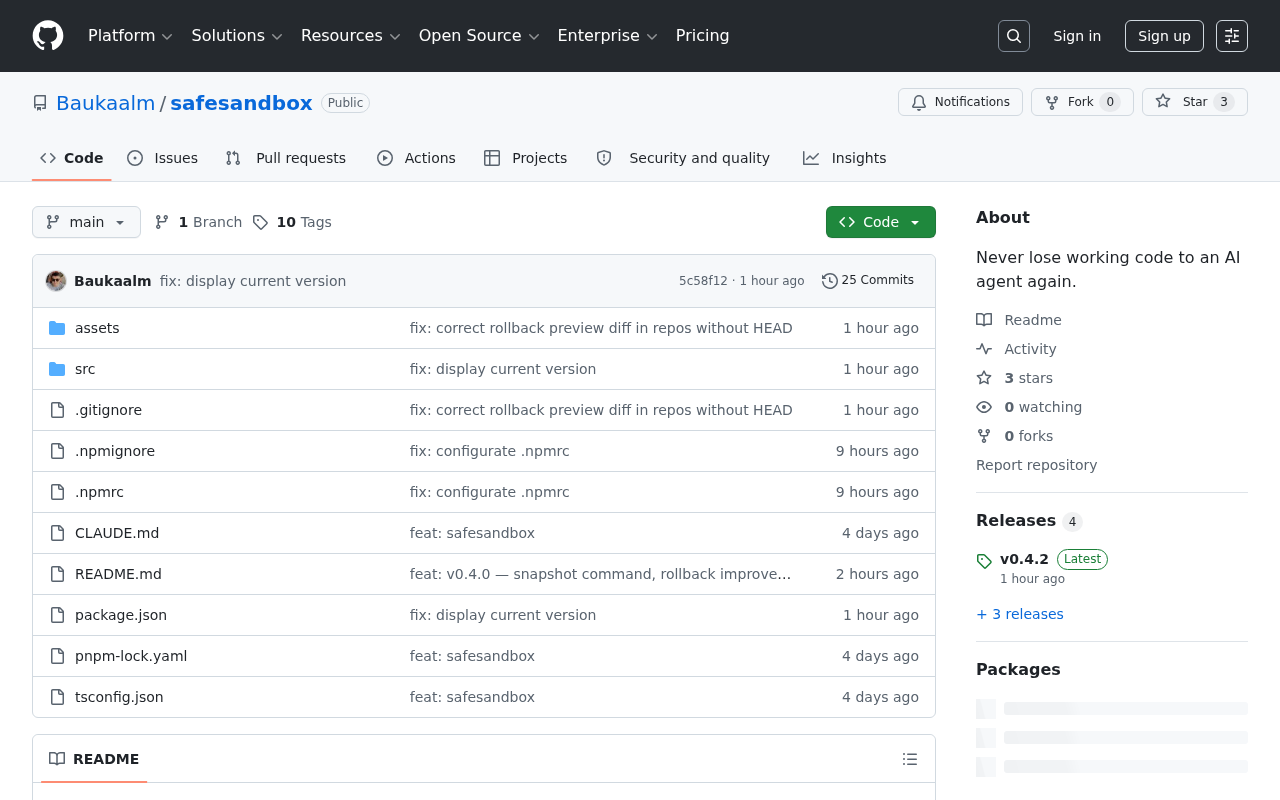Open the README.md commit message about v0.4.0

tap(601, 574)
